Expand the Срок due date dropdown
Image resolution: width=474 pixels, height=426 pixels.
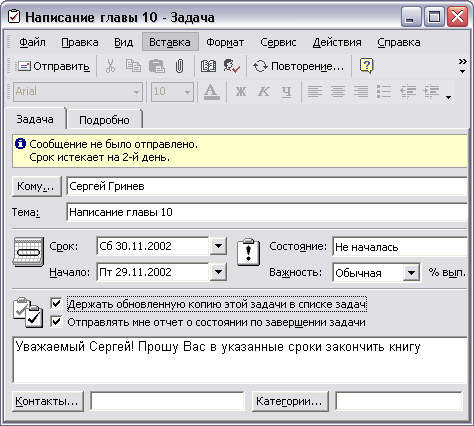coord(218,246)
